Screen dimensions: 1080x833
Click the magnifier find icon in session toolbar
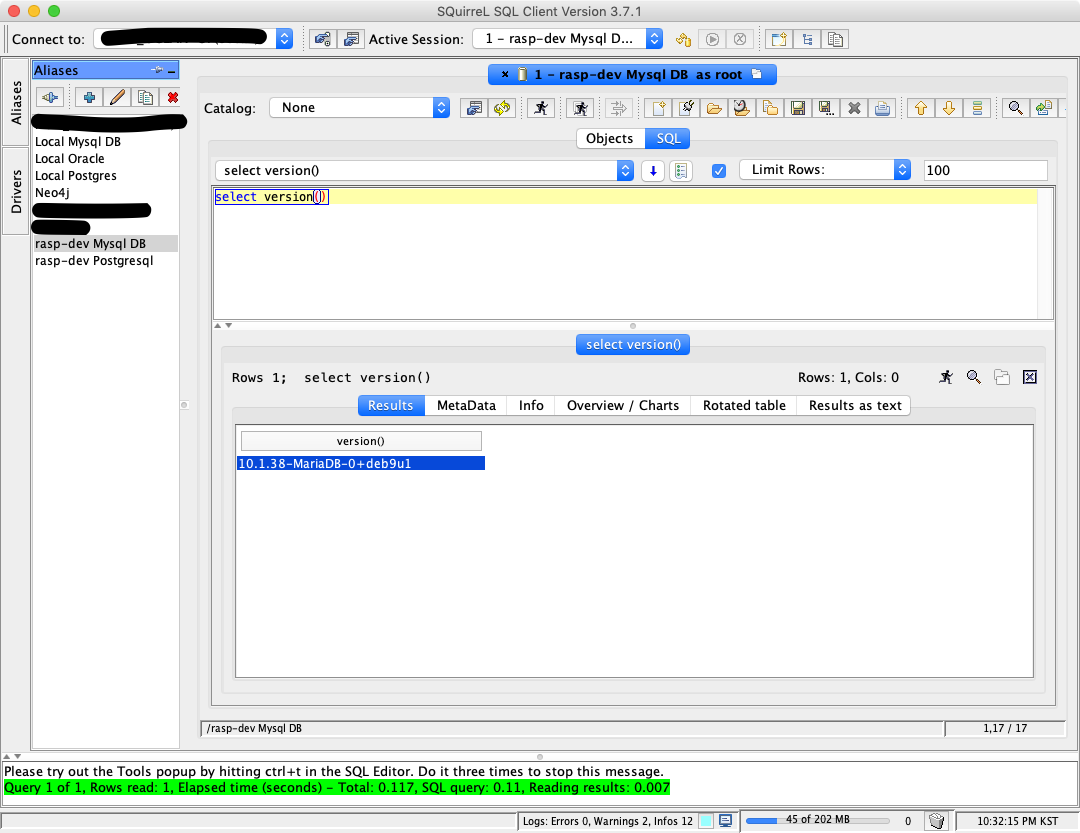(1015, 108)
